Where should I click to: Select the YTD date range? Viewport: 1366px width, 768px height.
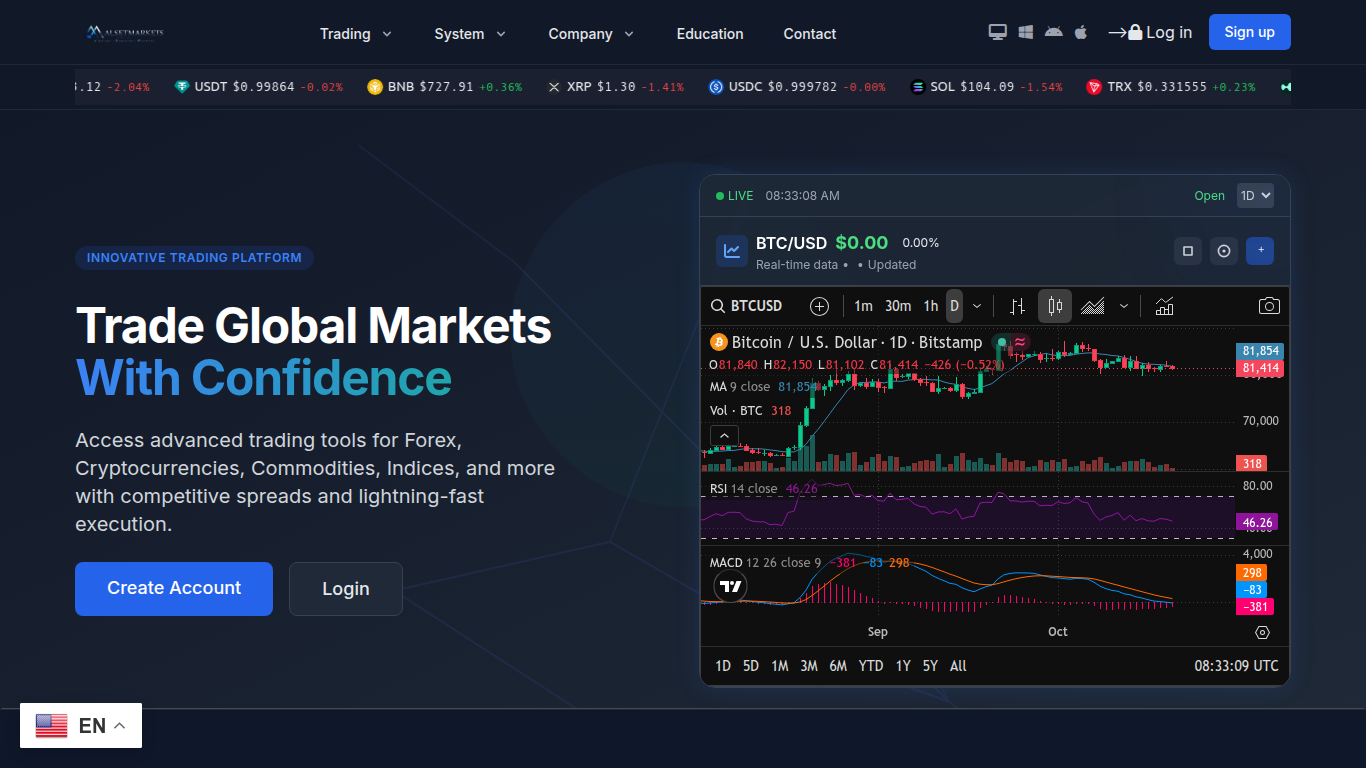[x=871, y=666]
